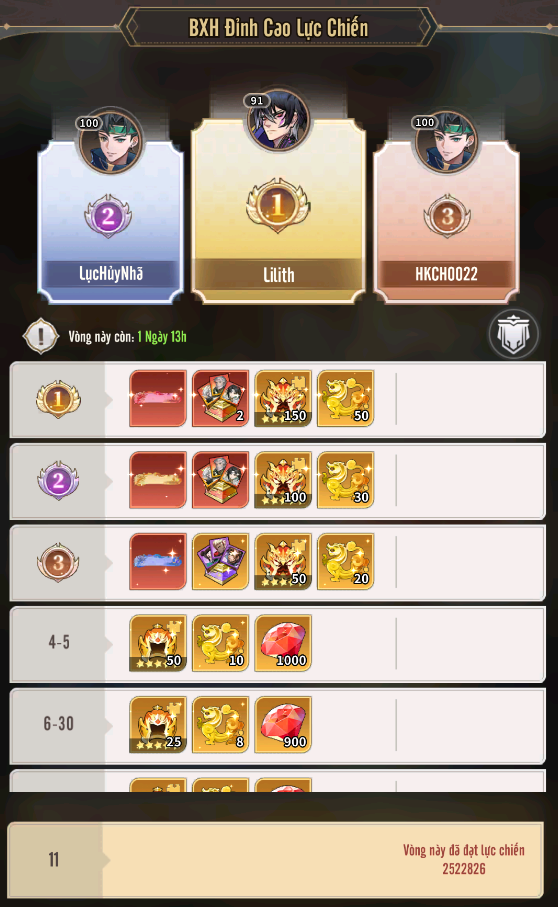558x907 pixels.
Task: Tap gold dragon 10 reward in 4-5 row
Action: click(x=220, y=643)
